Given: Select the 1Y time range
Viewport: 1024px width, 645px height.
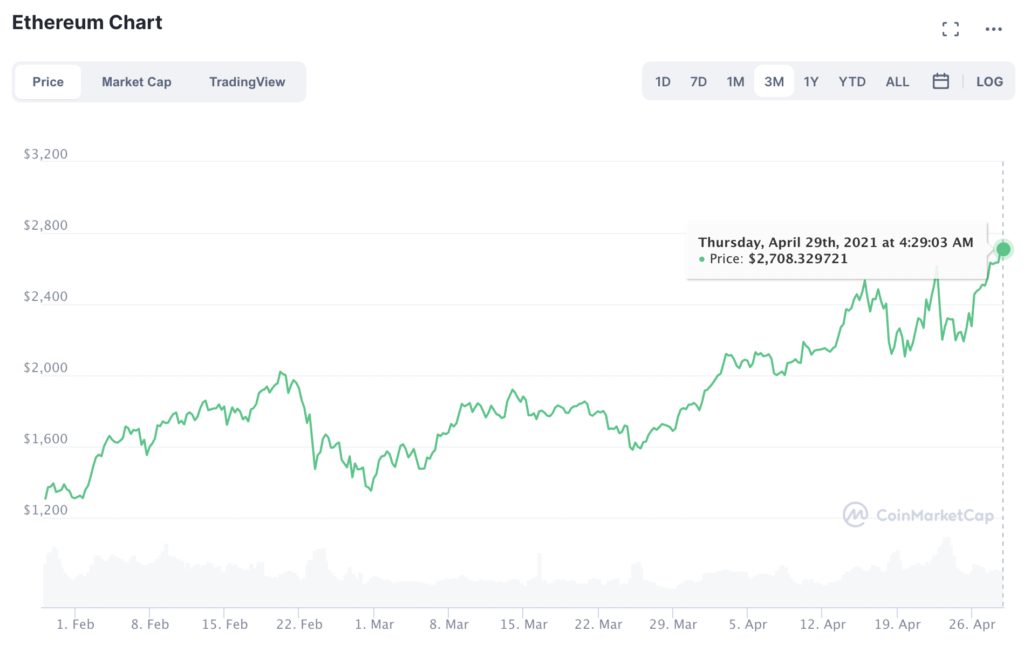Looking at the screenshot, I should [810, 82].
